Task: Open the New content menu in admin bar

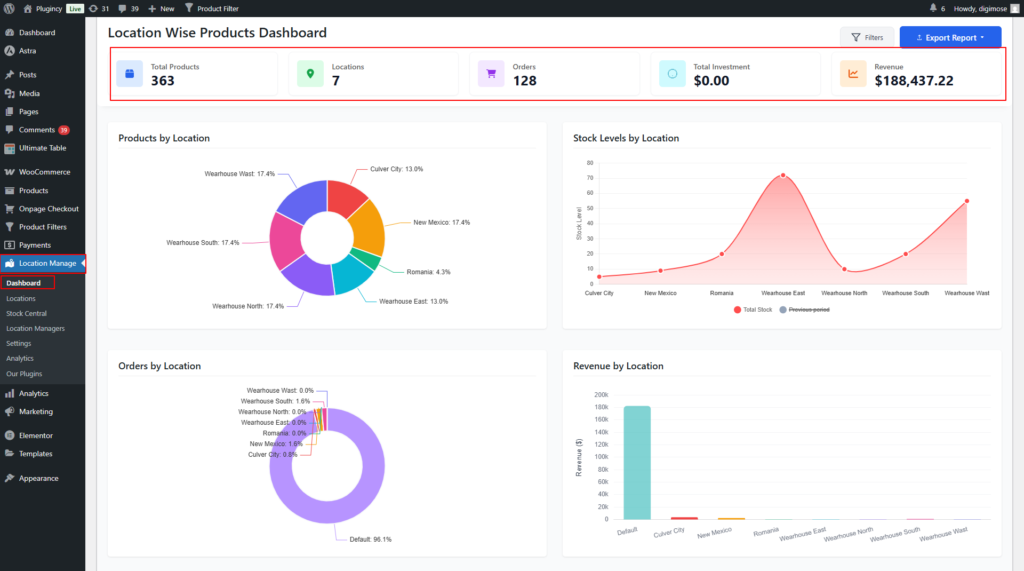Action: pyautogui.click(x=160, y=8)
